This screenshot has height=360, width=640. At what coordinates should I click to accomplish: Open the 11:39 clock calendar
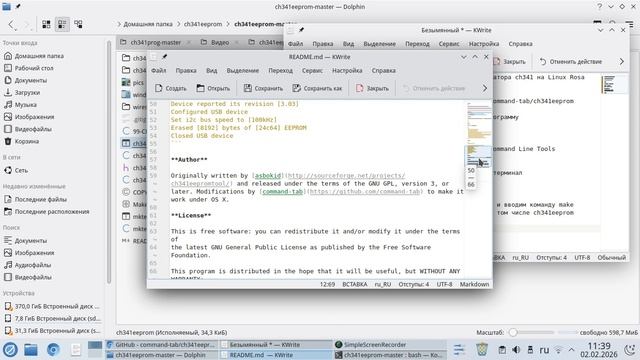(599, 350)
